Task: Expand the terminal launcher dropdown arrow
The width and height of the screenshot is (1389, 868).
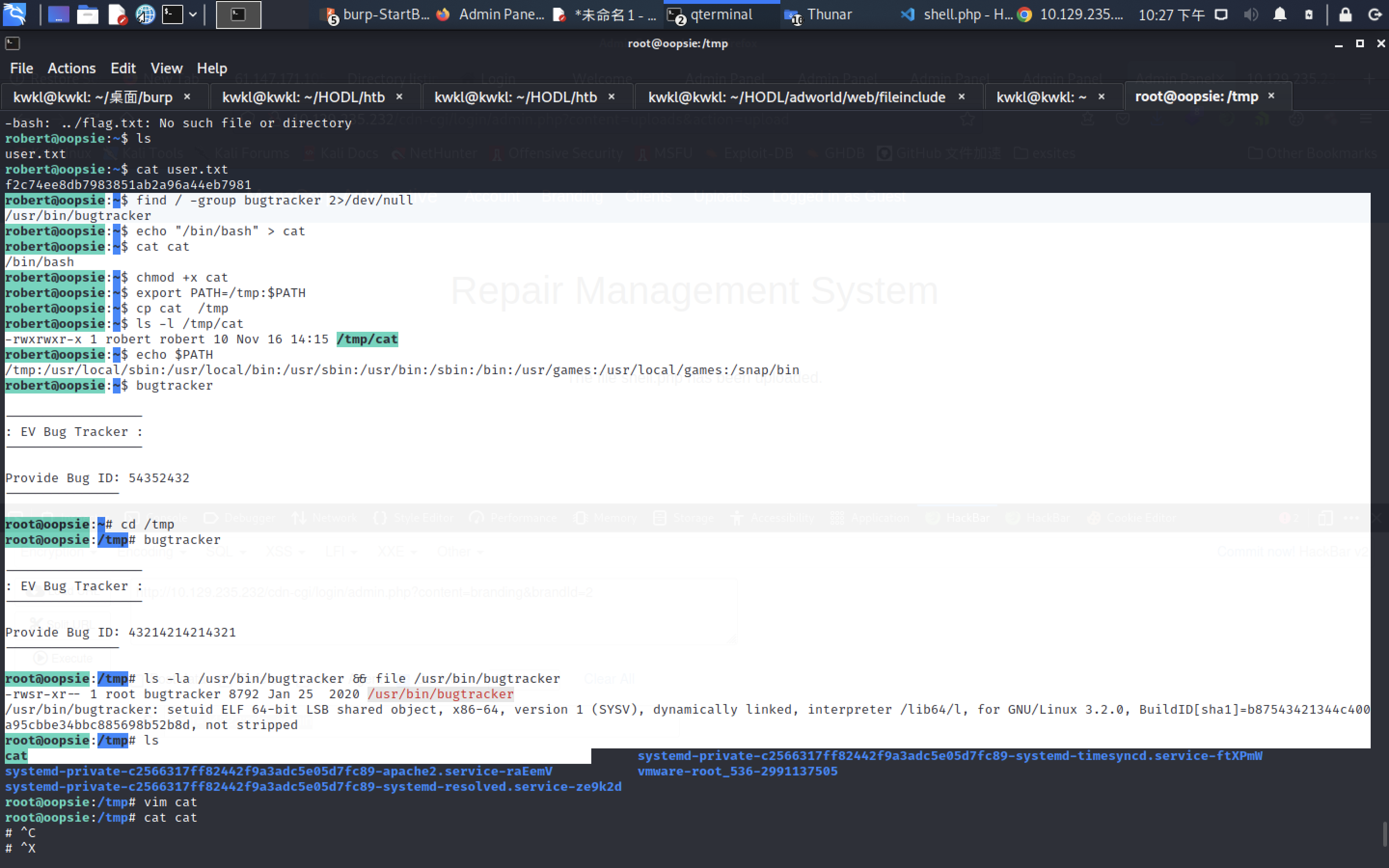Action: (193, 14)
